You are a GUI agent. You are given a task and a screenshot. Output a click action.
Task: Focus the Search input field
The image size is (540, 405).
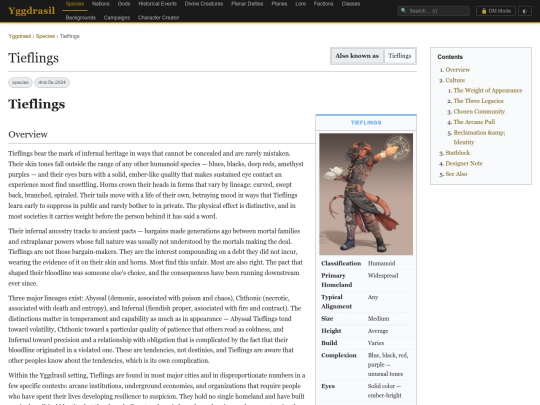click(434, 11)
